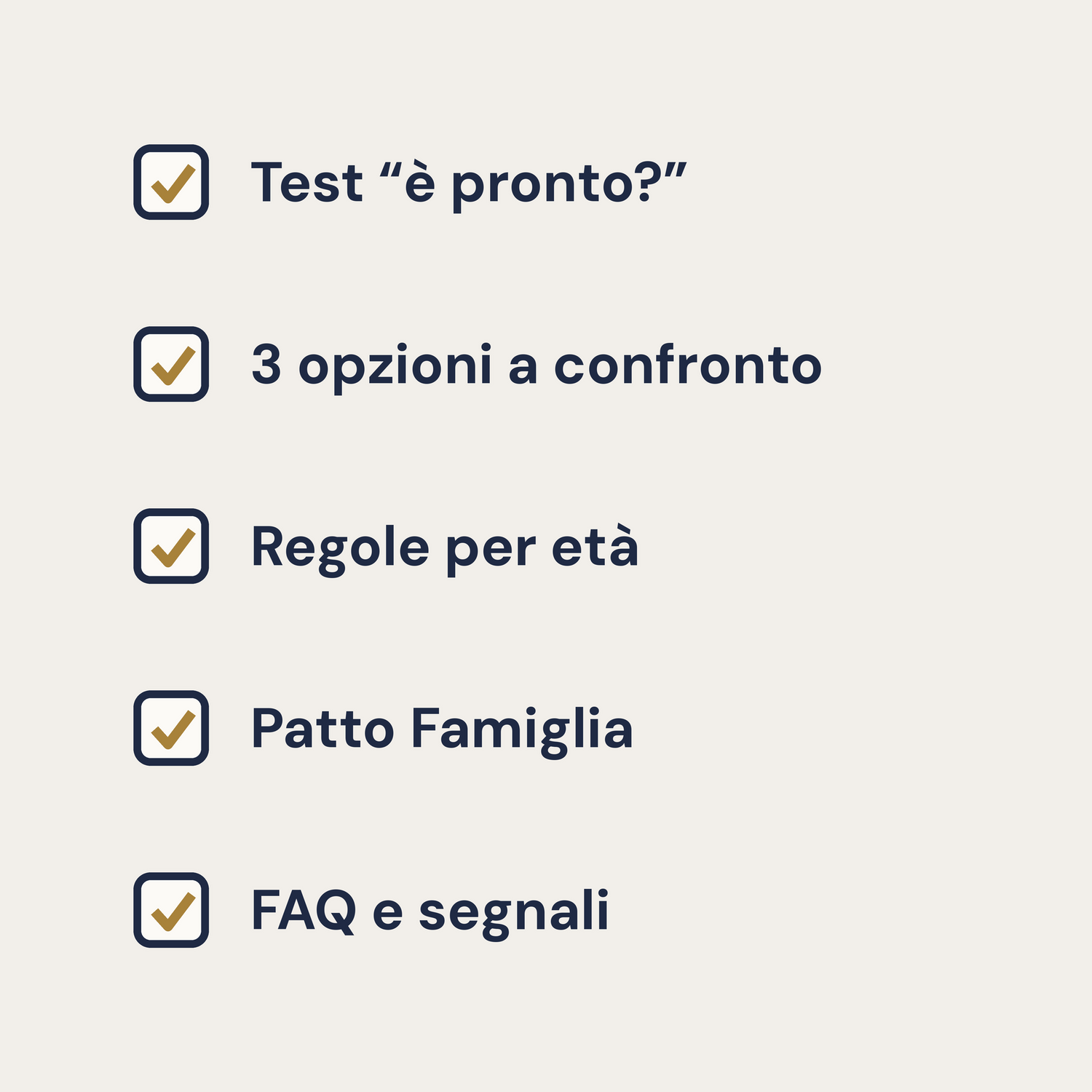Open the "Regole per età" item label
Viewport: 1092px width, 1092px height.
[x=445, y=547]
